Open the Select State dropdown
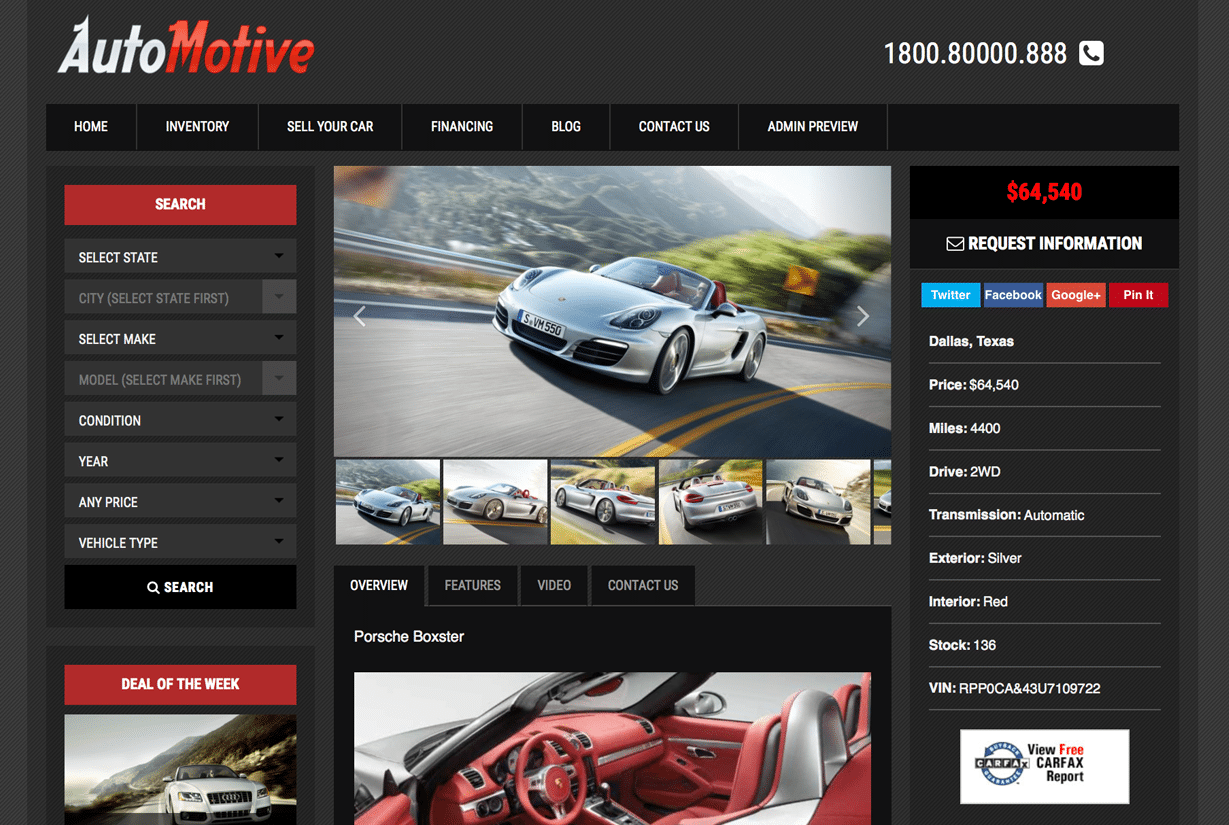 (180, 257)
